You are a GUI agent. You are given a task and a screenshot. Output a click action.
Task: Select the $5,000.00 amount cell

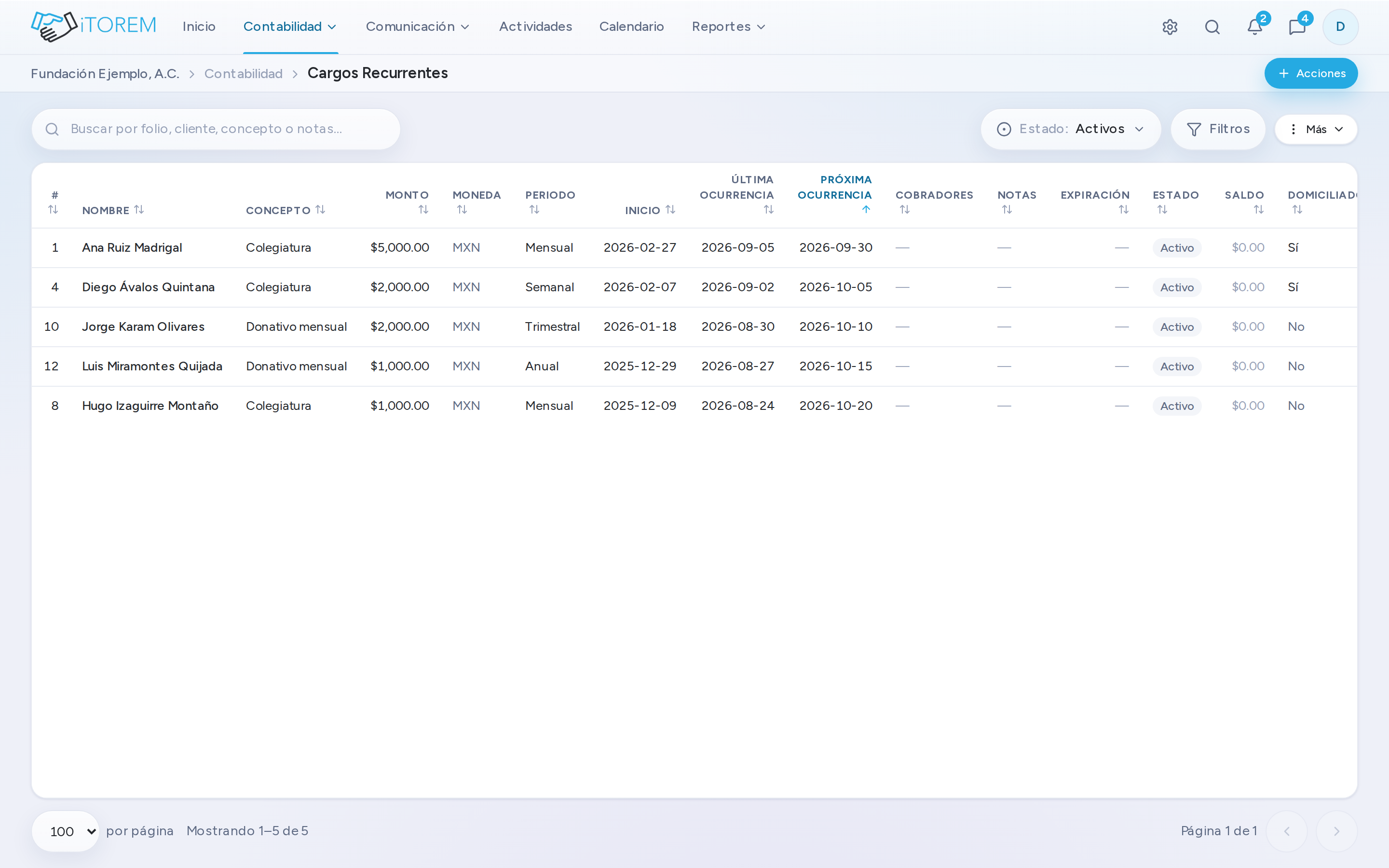pyautogui.click(x=399, y=248)
